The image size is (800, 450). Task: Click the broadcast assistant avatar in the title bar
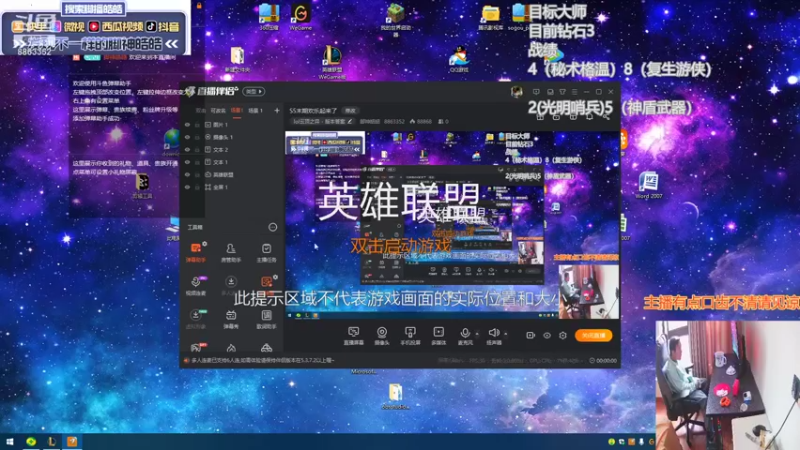pyautogui.click(x=516, y=92)
